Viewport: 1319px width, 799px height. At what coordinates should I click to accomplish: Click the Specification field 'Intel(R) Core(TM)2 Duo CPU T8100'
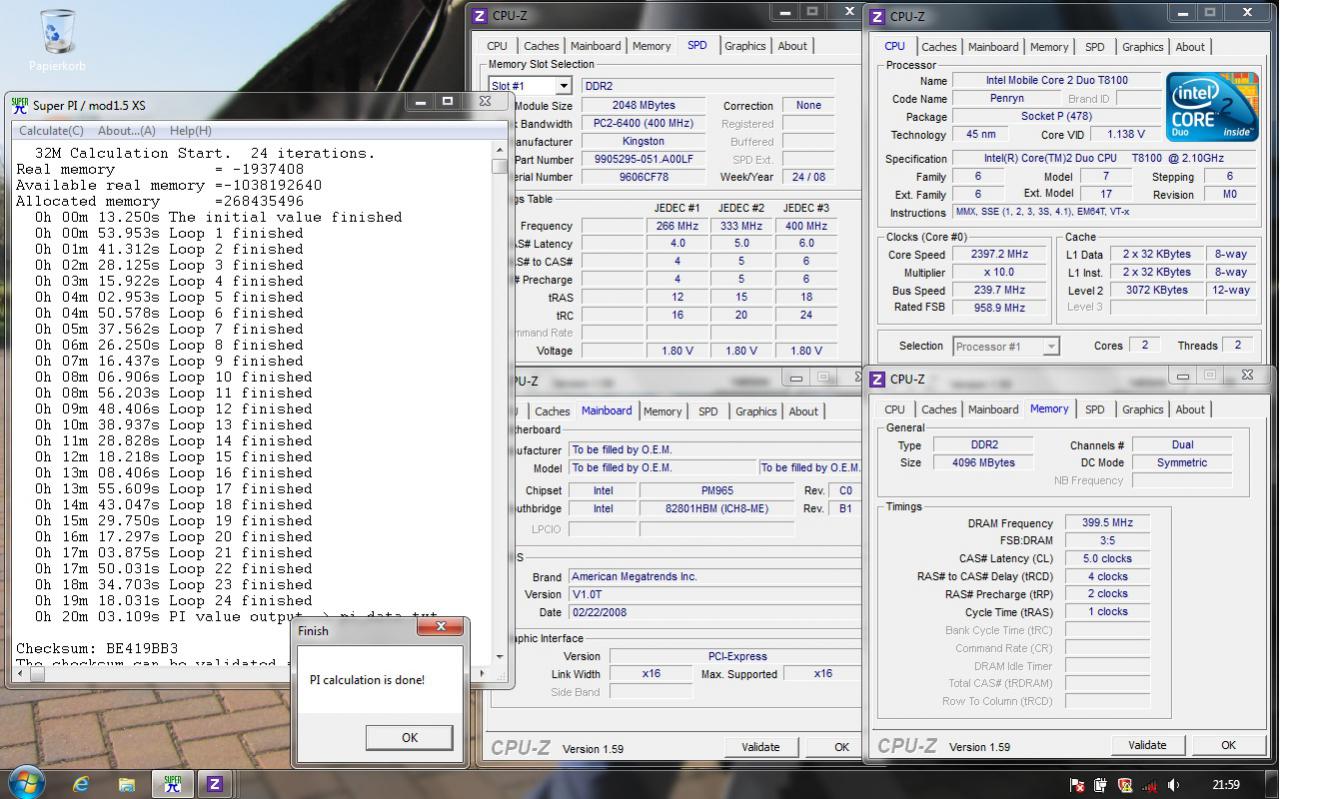click(x=1105, y=159)
